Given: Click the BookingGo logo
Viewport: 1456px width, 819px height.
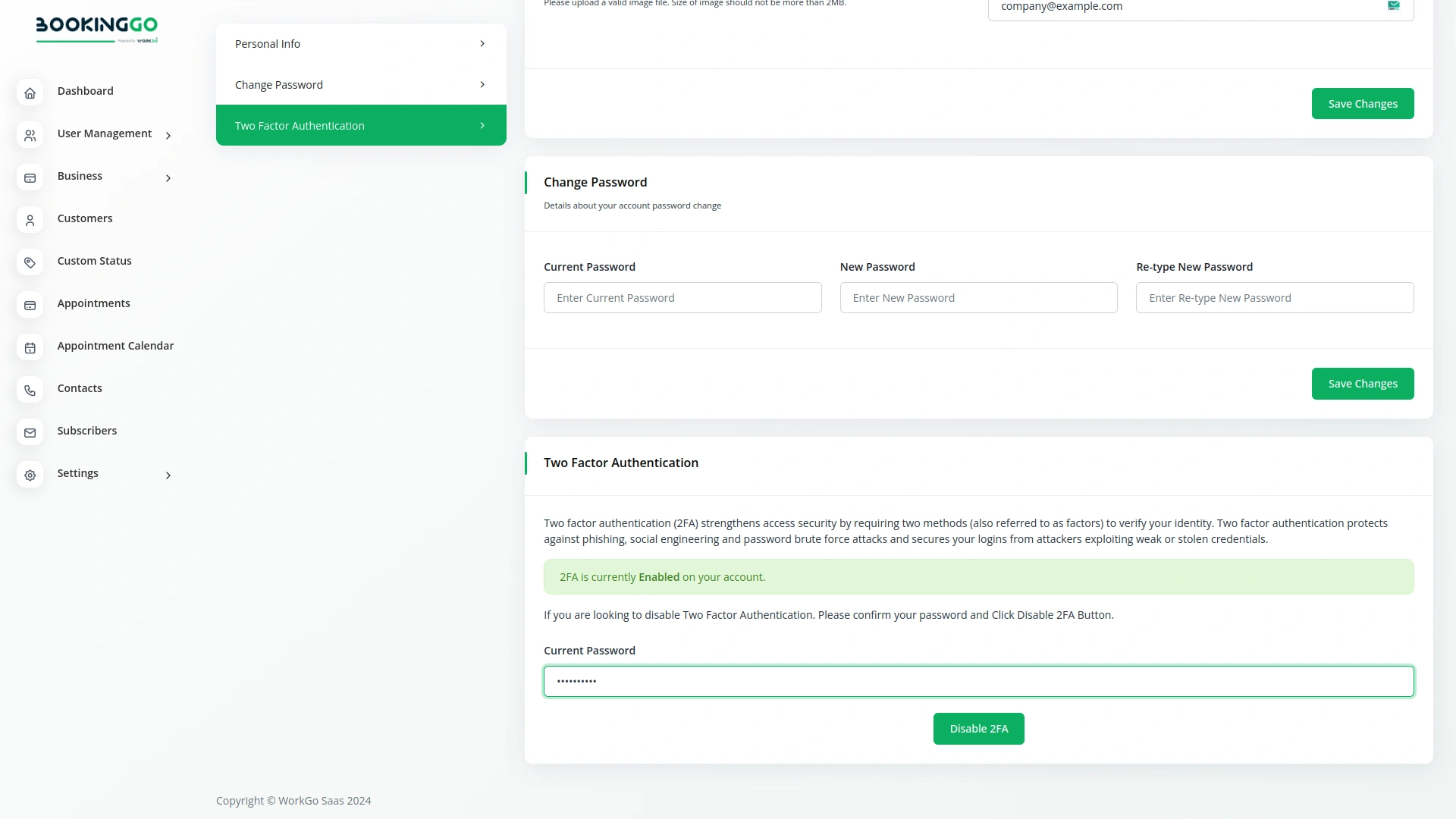Looking at the screenshot, I should (x=97, y=29).
